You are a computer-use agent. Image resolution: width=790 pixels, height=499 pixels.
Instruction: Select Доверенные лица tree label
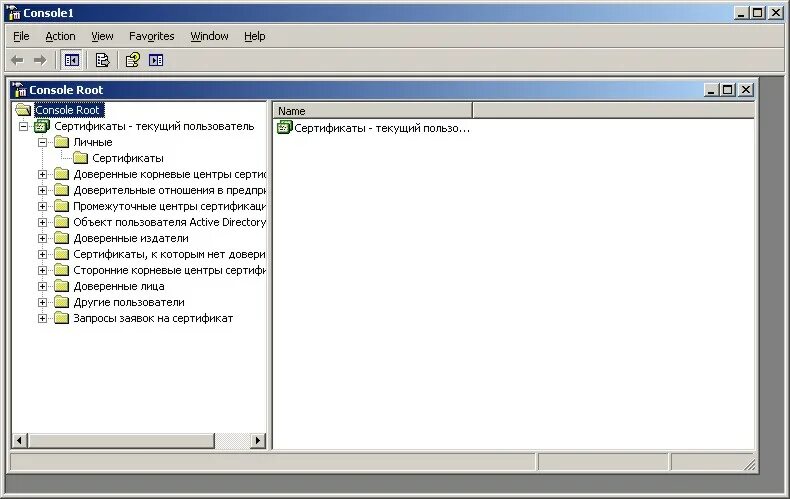tap(119, 286)
